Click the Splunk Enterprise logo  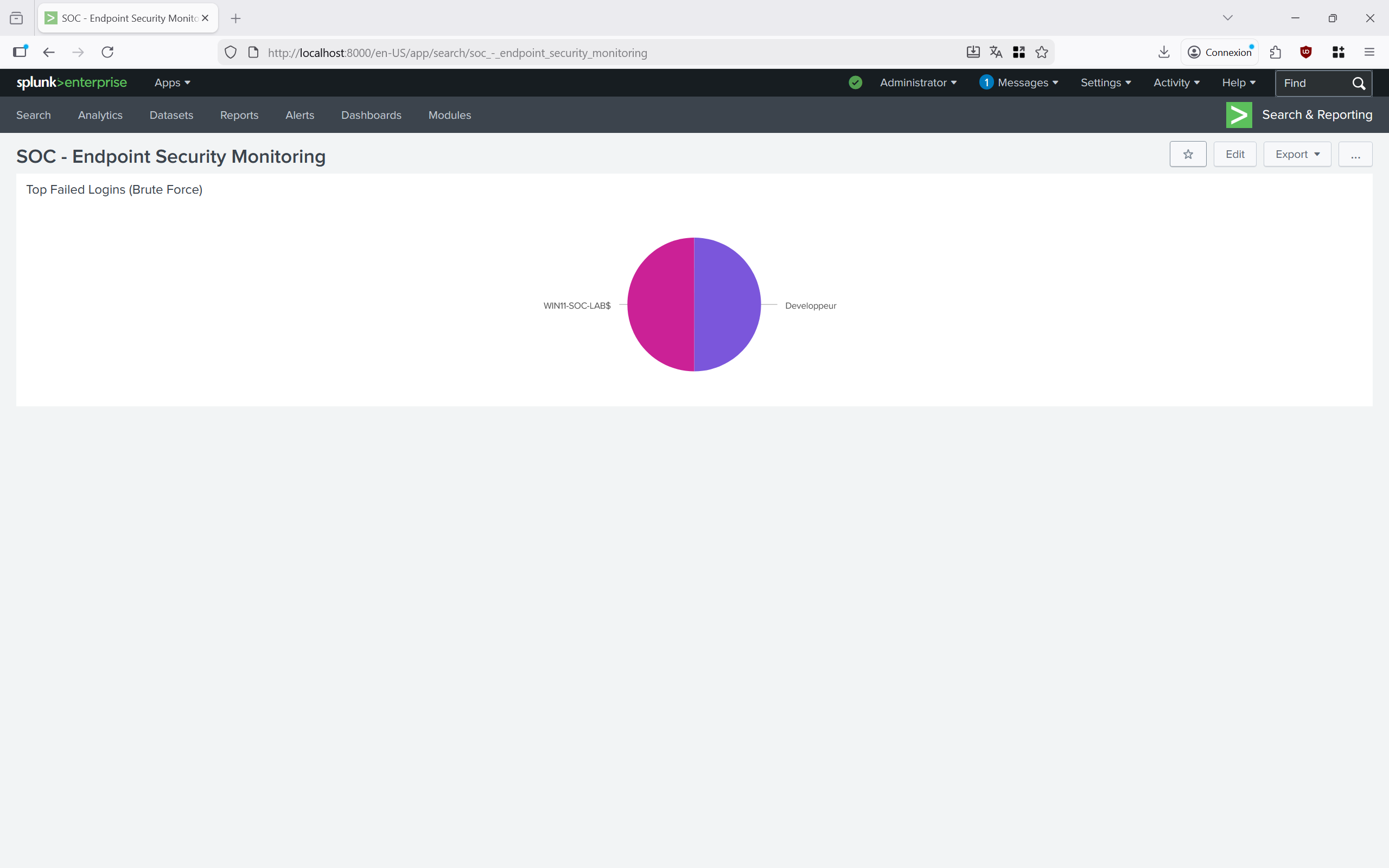(x=72, y=82)
